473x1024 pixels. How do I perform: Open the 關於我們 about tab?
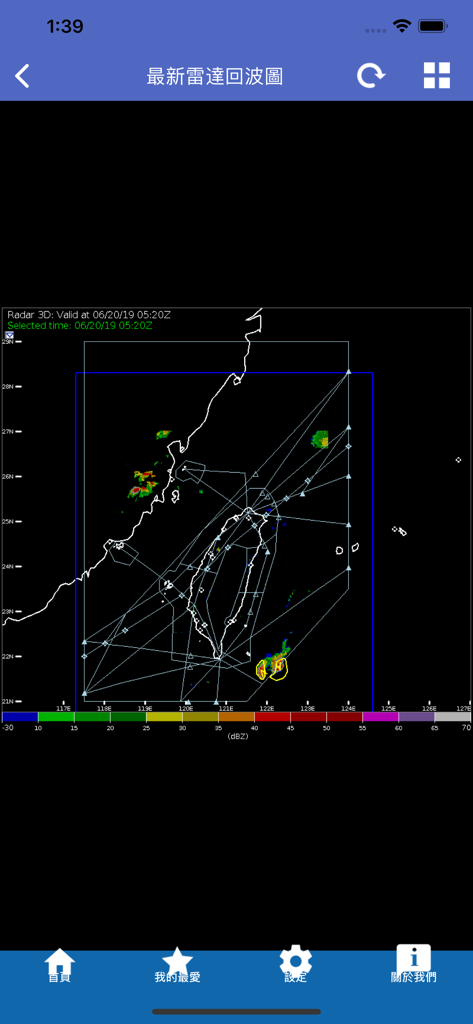(x=414, y=965)
